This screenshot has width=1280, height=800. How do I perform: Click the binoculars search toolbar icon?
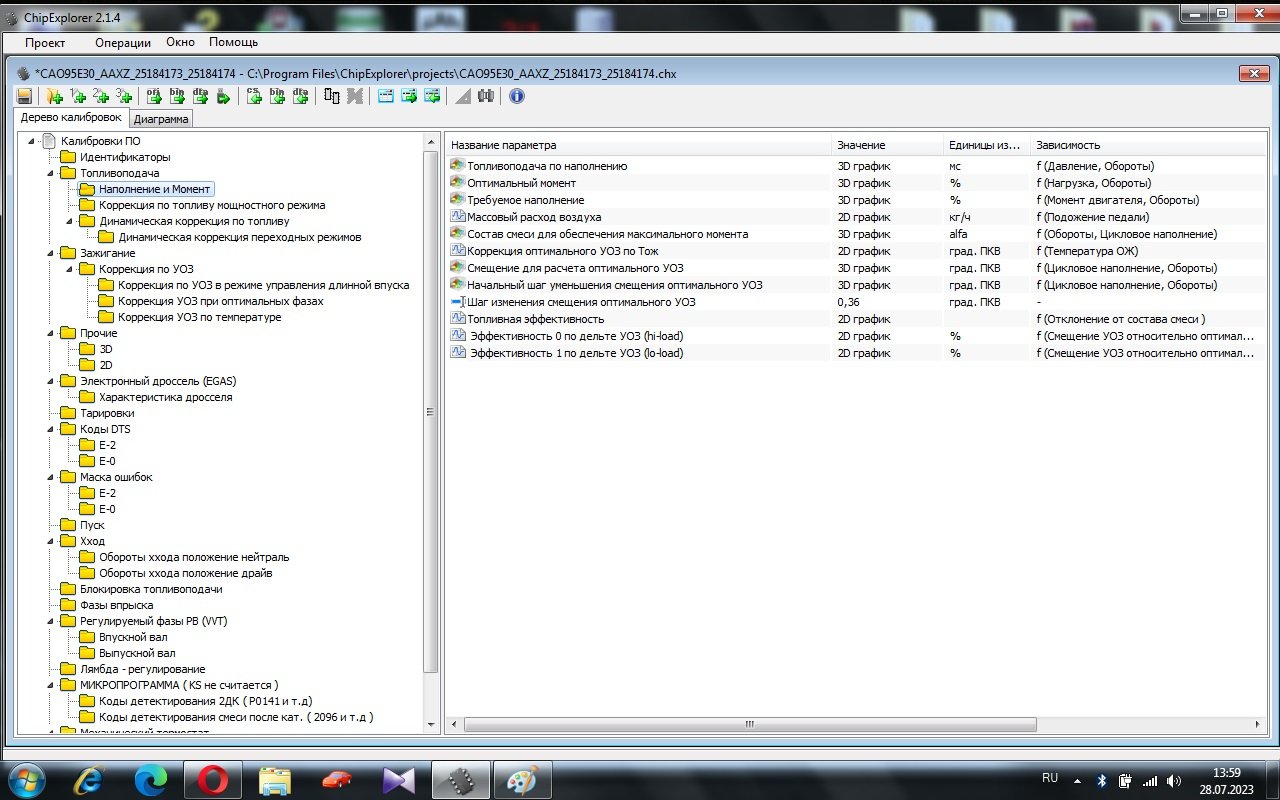(486, 96)
